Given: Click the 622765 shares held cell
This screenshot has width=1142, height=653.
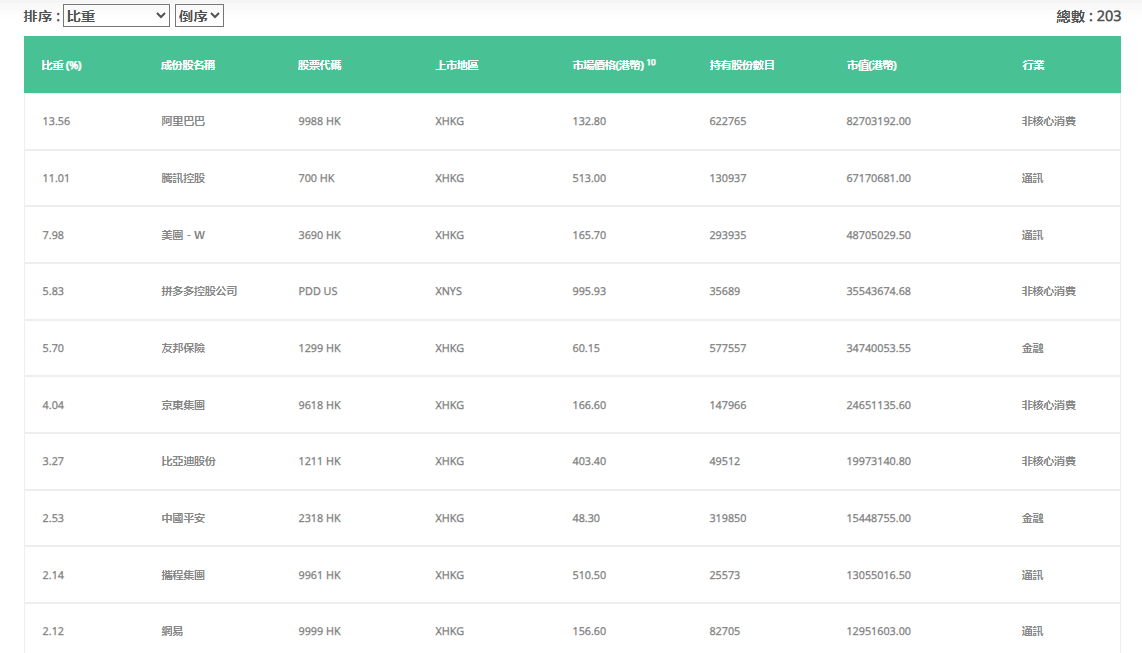Looking at the screenshot, I should (728, 122).
